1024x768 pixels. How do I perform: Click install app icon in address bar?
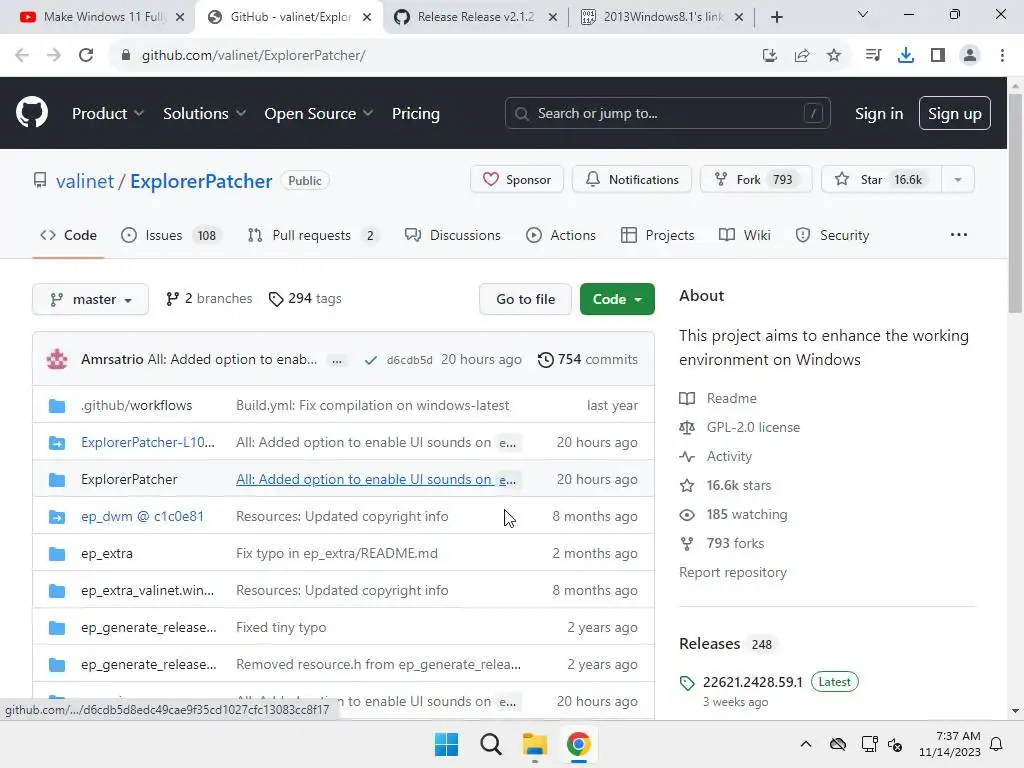[x=769, y=56]
